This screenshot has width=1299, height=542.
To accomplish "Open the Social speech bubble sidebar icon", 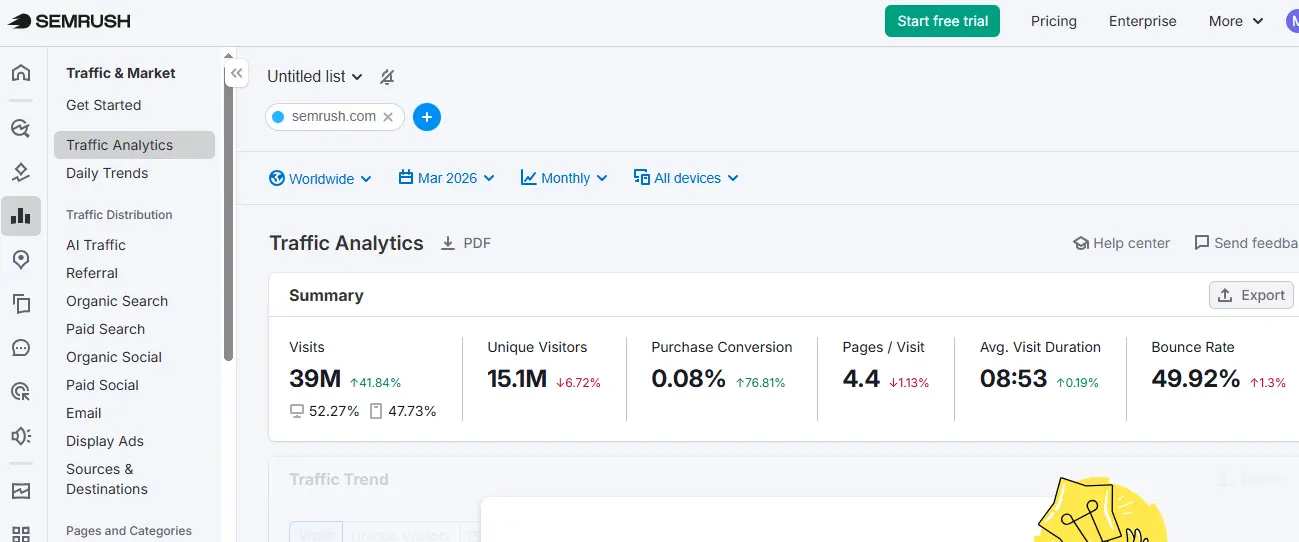I will tap(21, 348).
